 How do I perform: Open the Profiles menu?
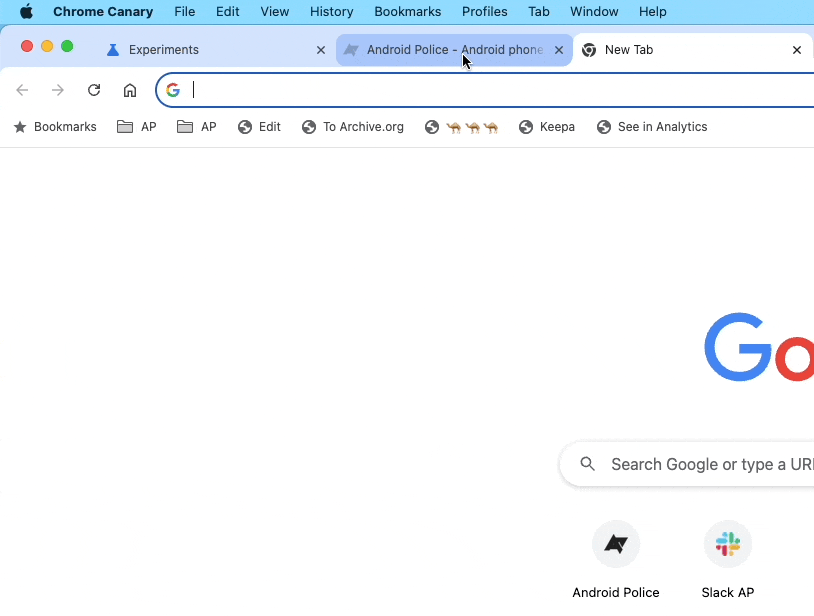[484, 12]
